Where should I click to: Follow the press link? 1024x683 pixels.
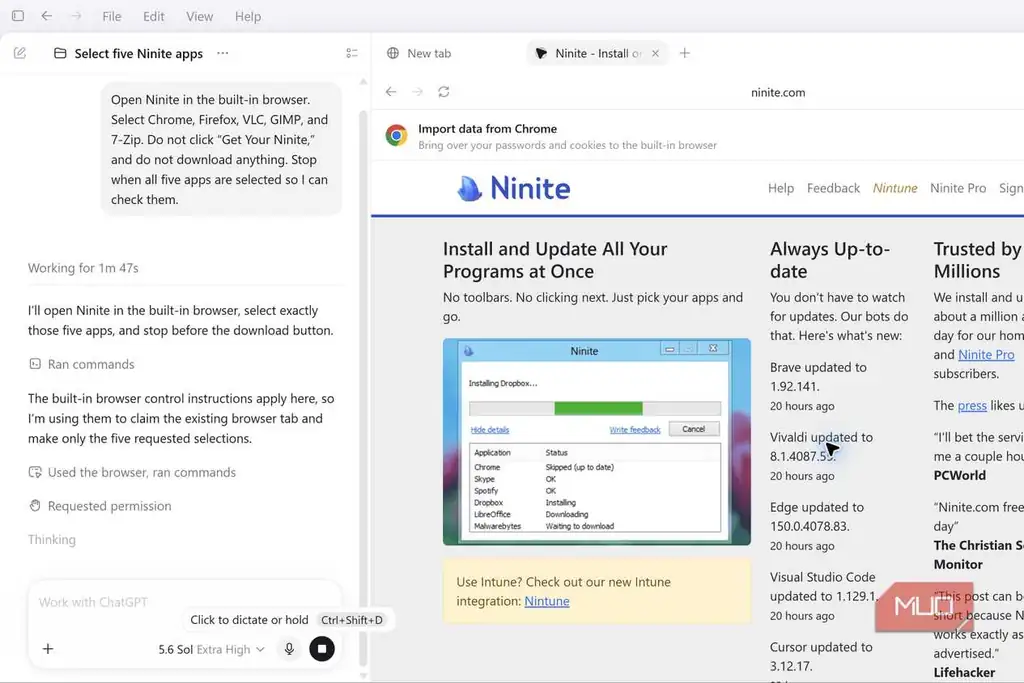pyautogui.click(x=972, y=405)
